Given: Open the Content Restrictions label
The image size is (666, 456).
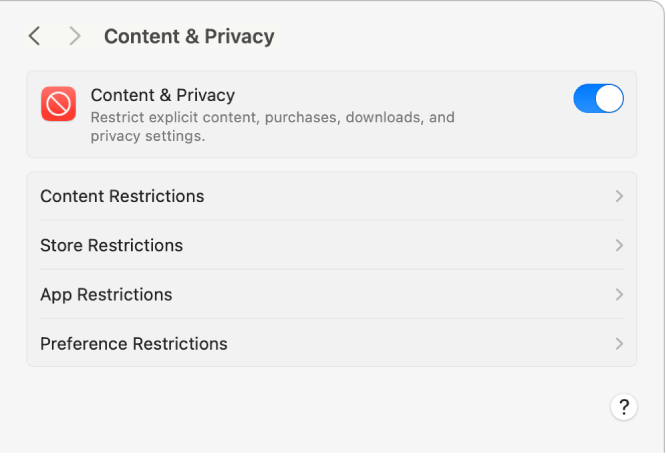Looking at the screenshot, I should [x=122, y=196].
